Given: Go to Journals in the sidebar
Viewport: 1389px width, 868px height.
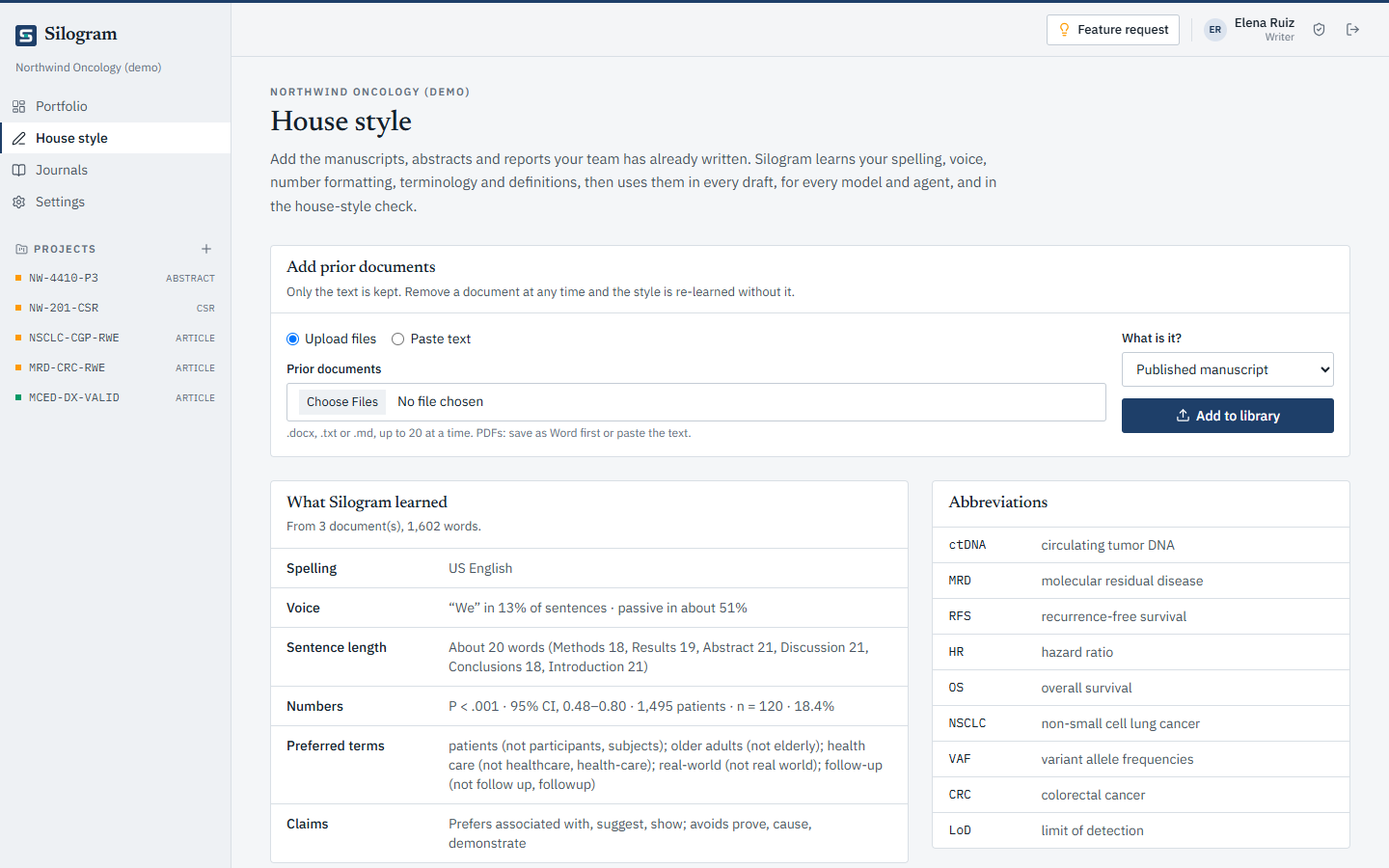Looking at the screenshot, I should point(116,170).
